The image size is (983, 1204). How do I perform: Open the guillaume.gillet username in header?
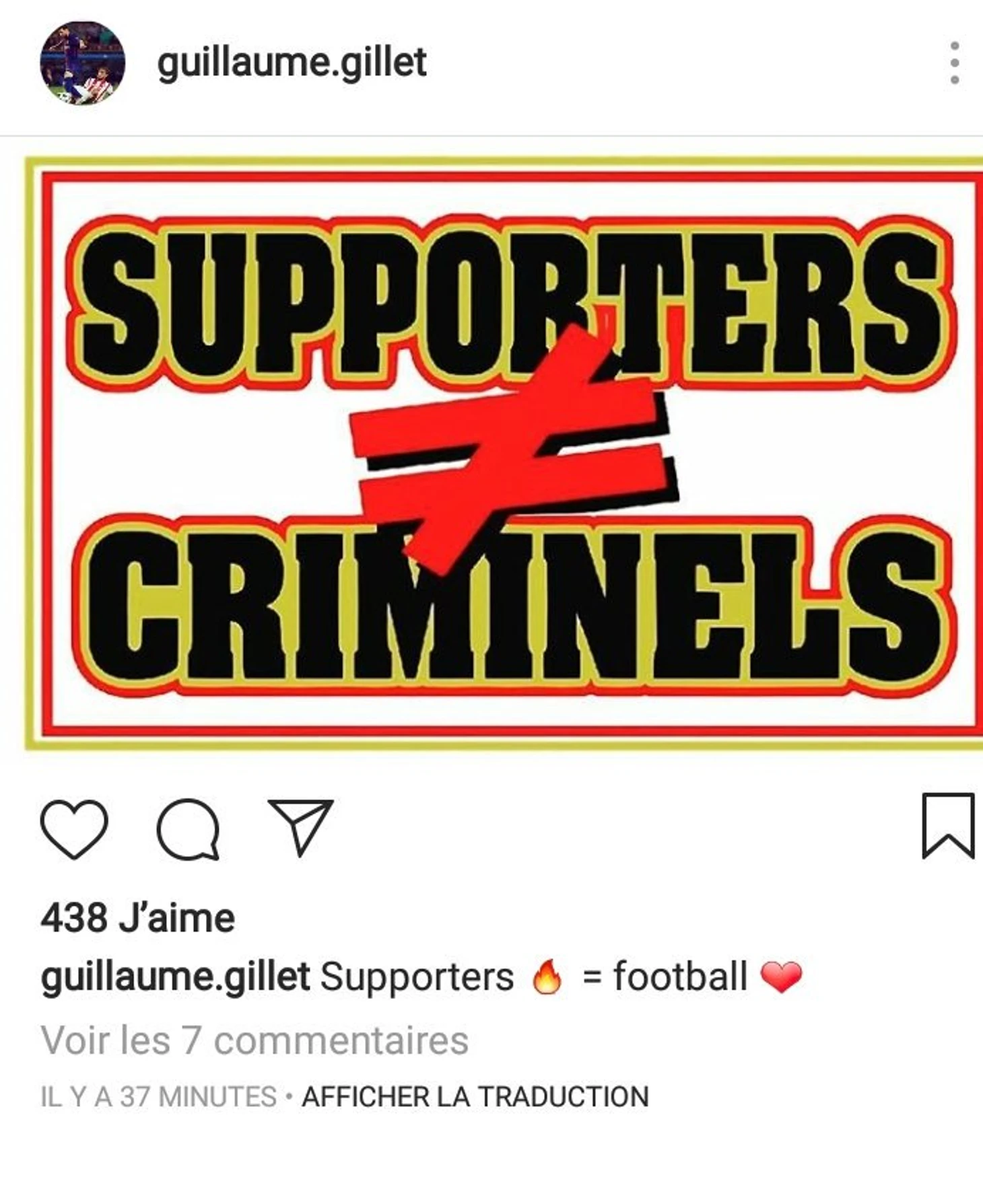pyautogui.click(x=292, y=63)
